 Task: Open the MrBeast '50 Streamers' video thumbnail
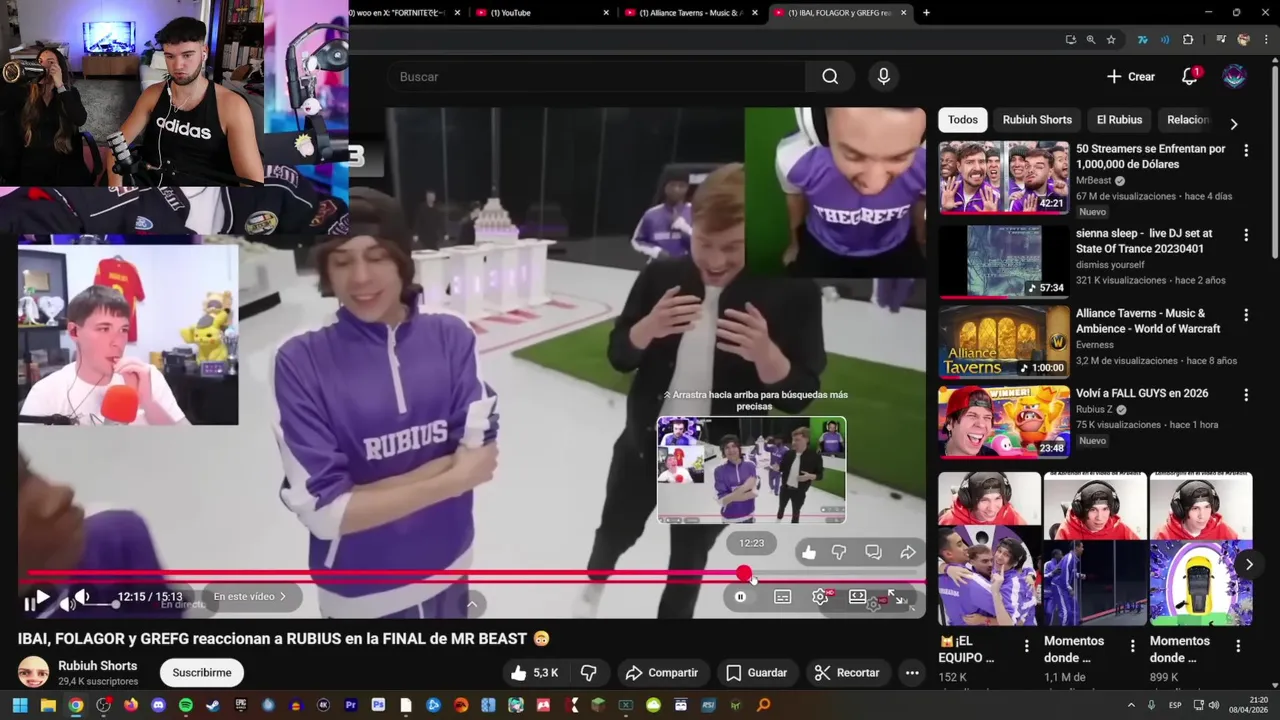1003,177
